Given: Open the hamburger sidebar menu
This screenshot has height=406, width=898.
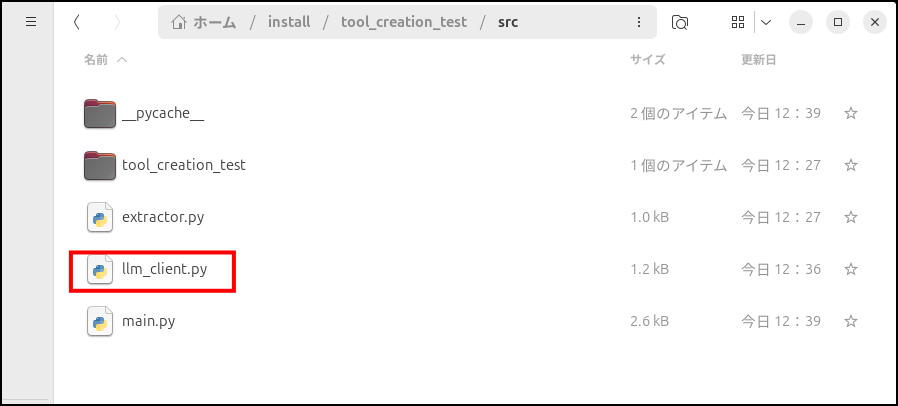Looking at the screenshot, I should (31, 22).
